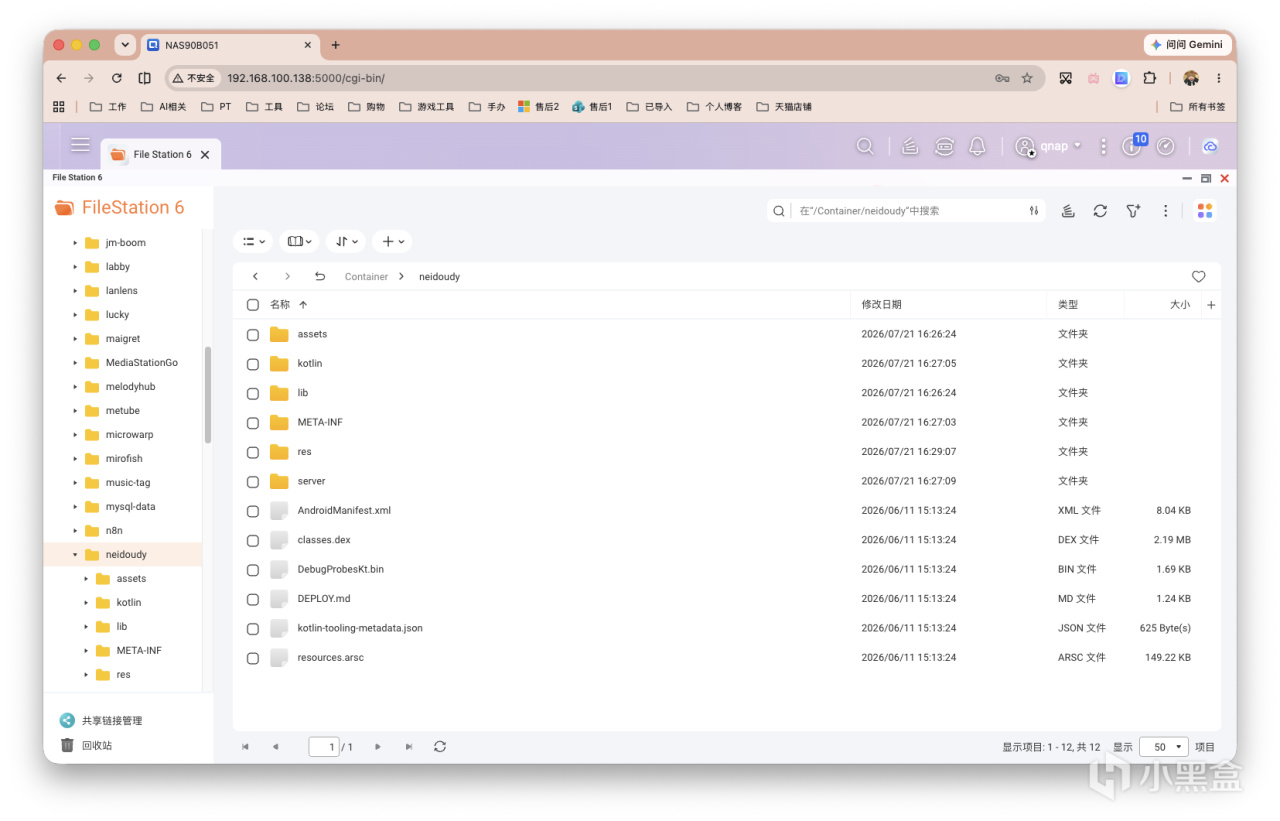Open the QNAP main menu hamburger icon
Screen dimensions: 1280x821
81,145
